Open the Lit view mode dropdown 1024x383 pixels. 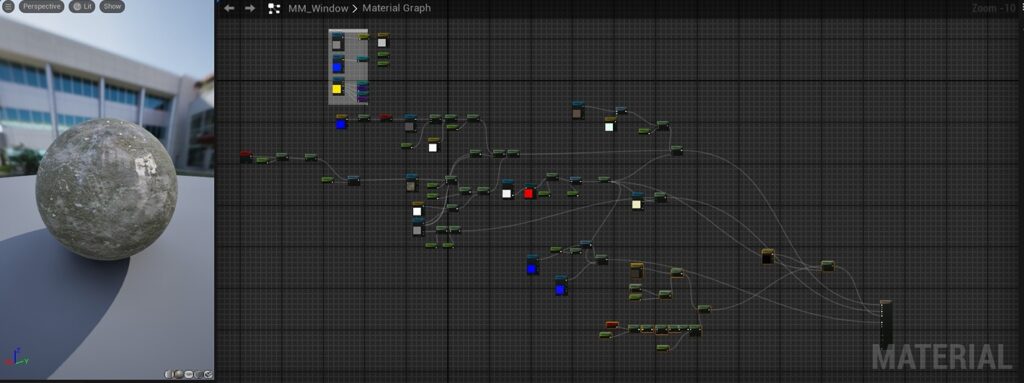click(x=82, y=7)
